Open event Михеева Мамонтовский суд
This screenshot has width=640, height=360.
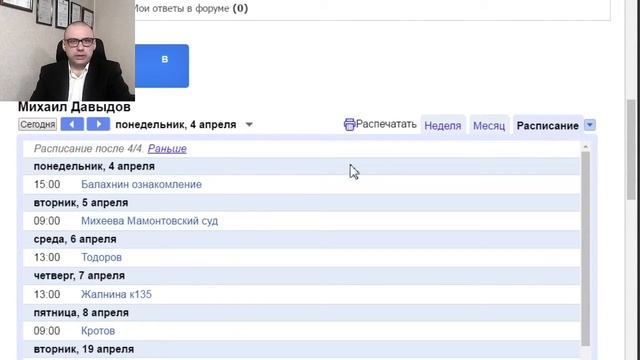point(149,221)
